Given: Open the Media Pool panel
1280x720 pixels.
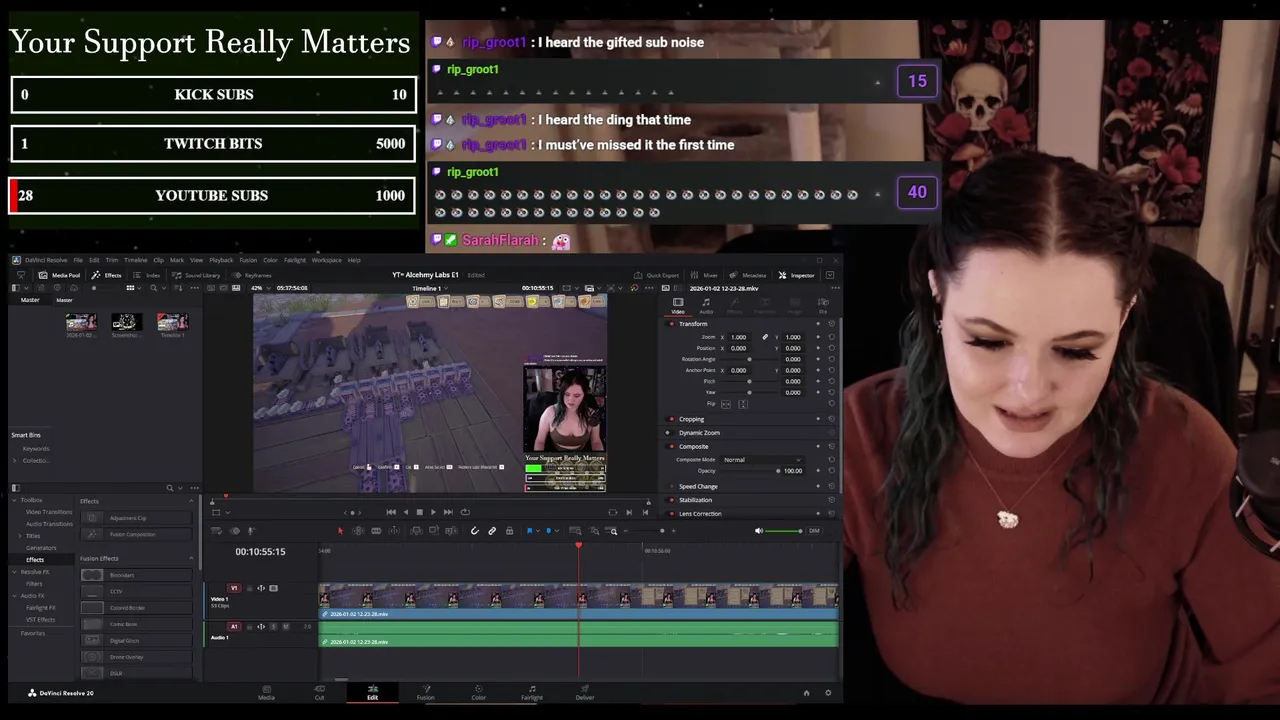Looking at the screenshot, I should [x=59, y=275].
